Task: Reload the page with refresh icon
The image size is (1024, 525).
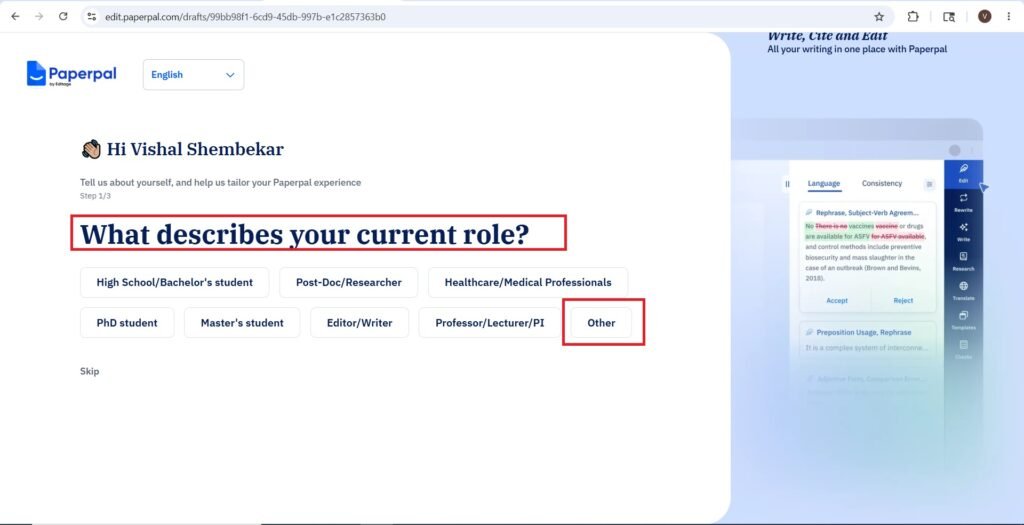Action: pos(63,16)
